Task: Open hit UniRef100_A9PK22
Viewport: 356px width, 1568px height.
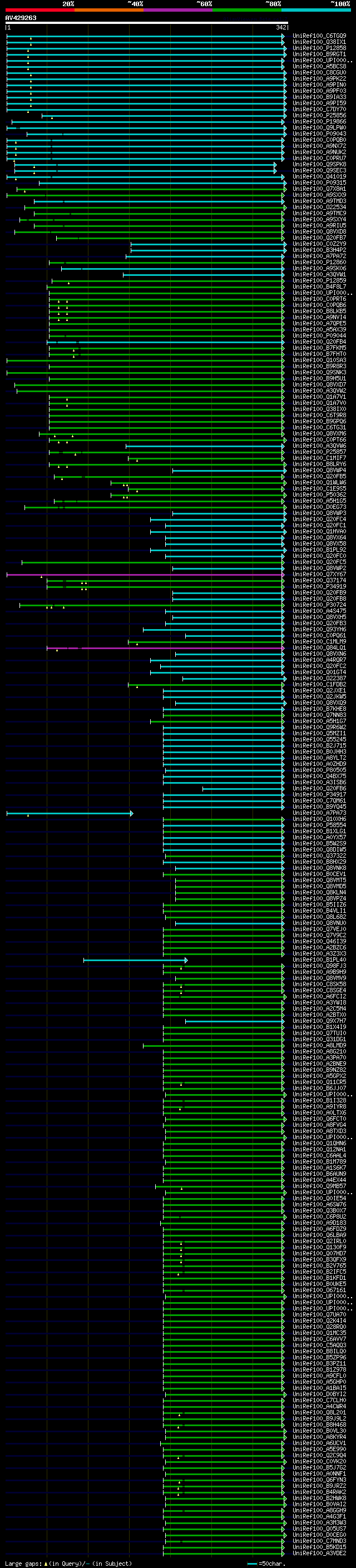Action: 319,78
